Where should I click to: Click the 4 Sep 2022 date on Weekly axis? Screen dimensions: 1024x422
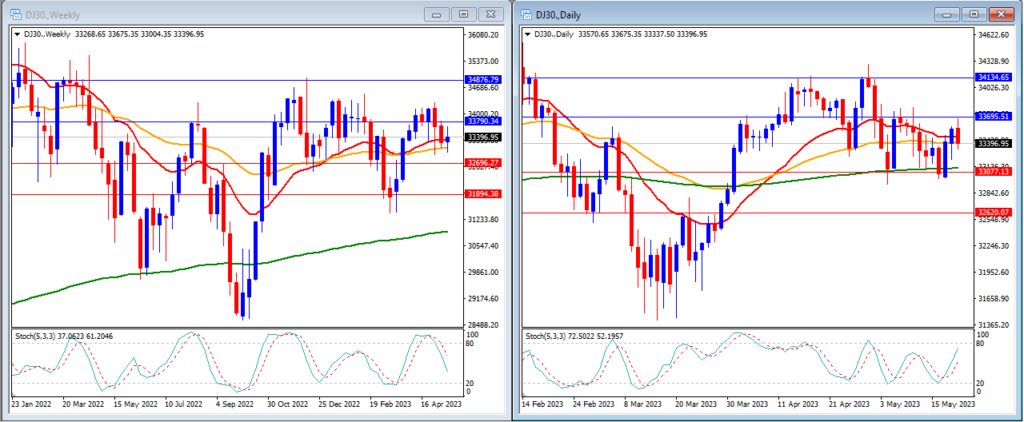tap(233, 404)
